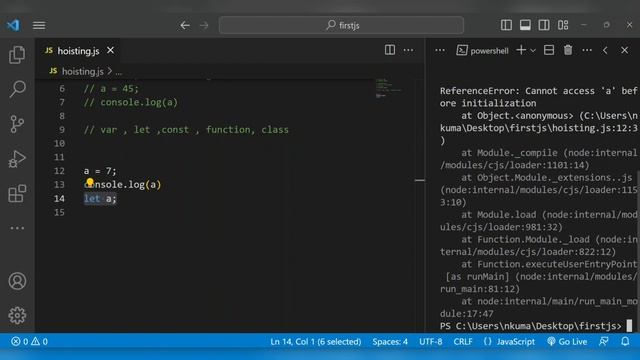The height and width of the screenshot is (360, 640).
Task: Start the server with Go Live
Action: 567,342
